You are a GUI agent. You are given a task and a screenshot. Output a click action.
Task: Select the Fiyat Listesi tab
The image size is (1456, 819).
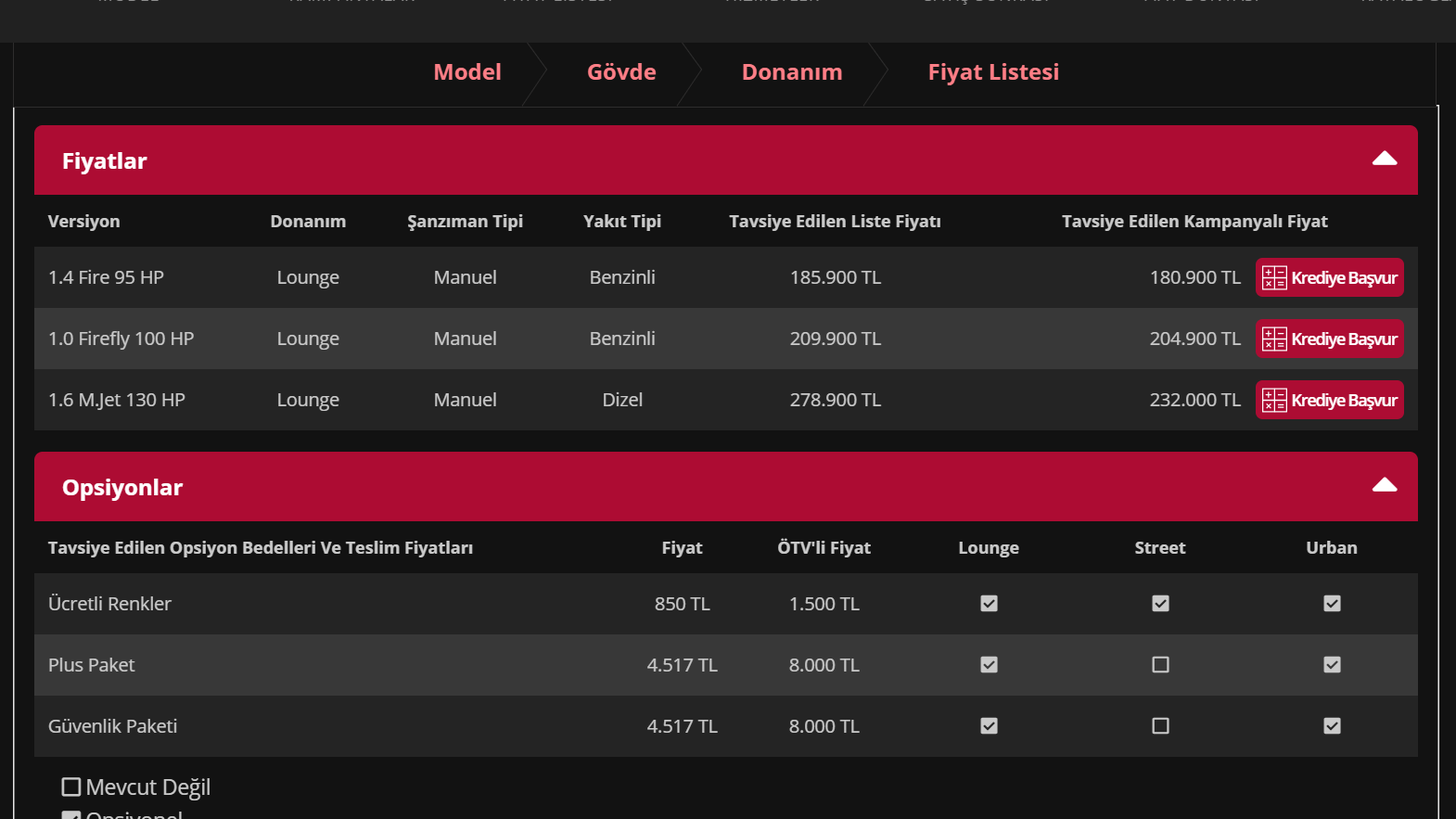tap(993, 72)
